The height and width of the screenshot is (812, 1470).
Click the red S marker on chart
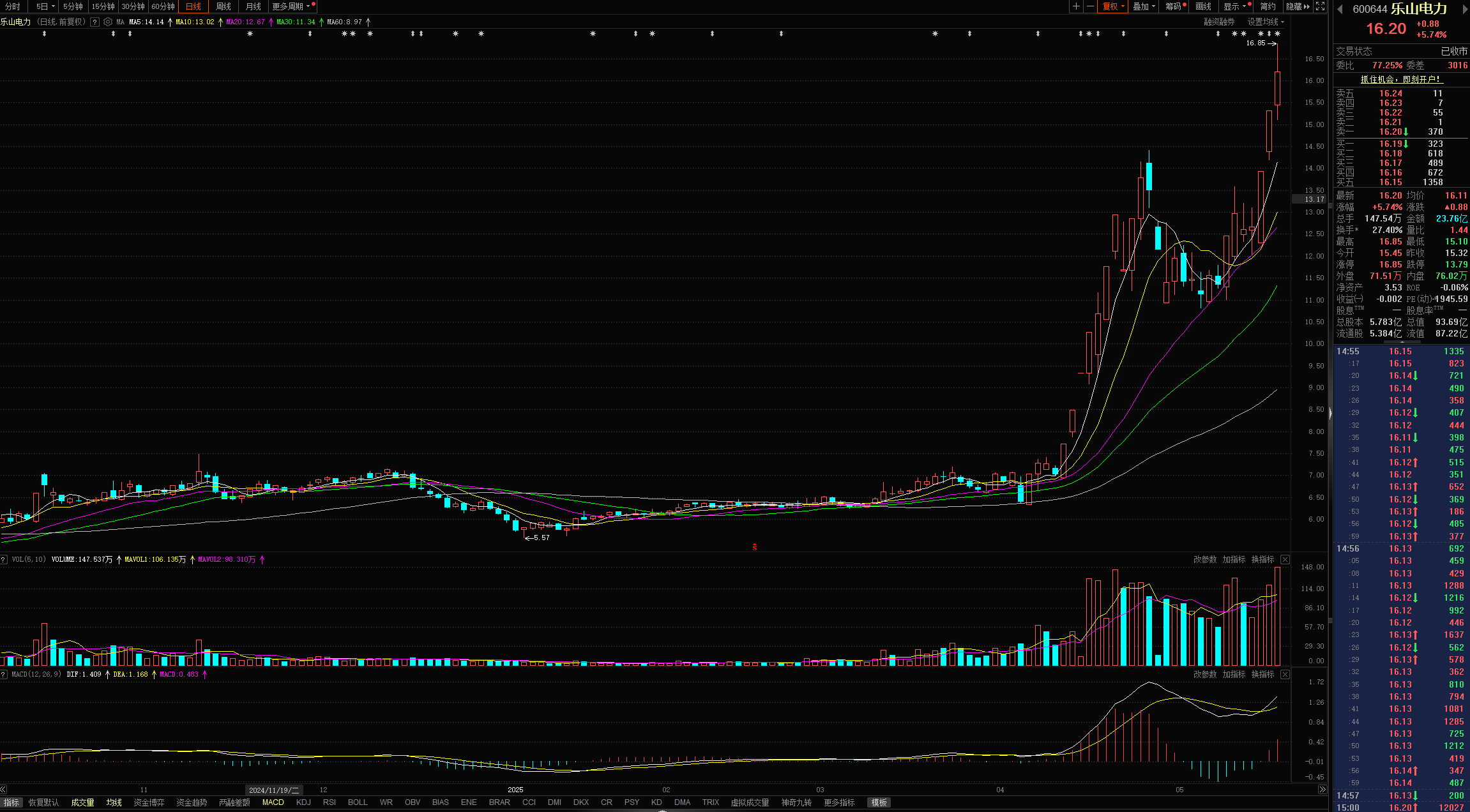(755, 547)
